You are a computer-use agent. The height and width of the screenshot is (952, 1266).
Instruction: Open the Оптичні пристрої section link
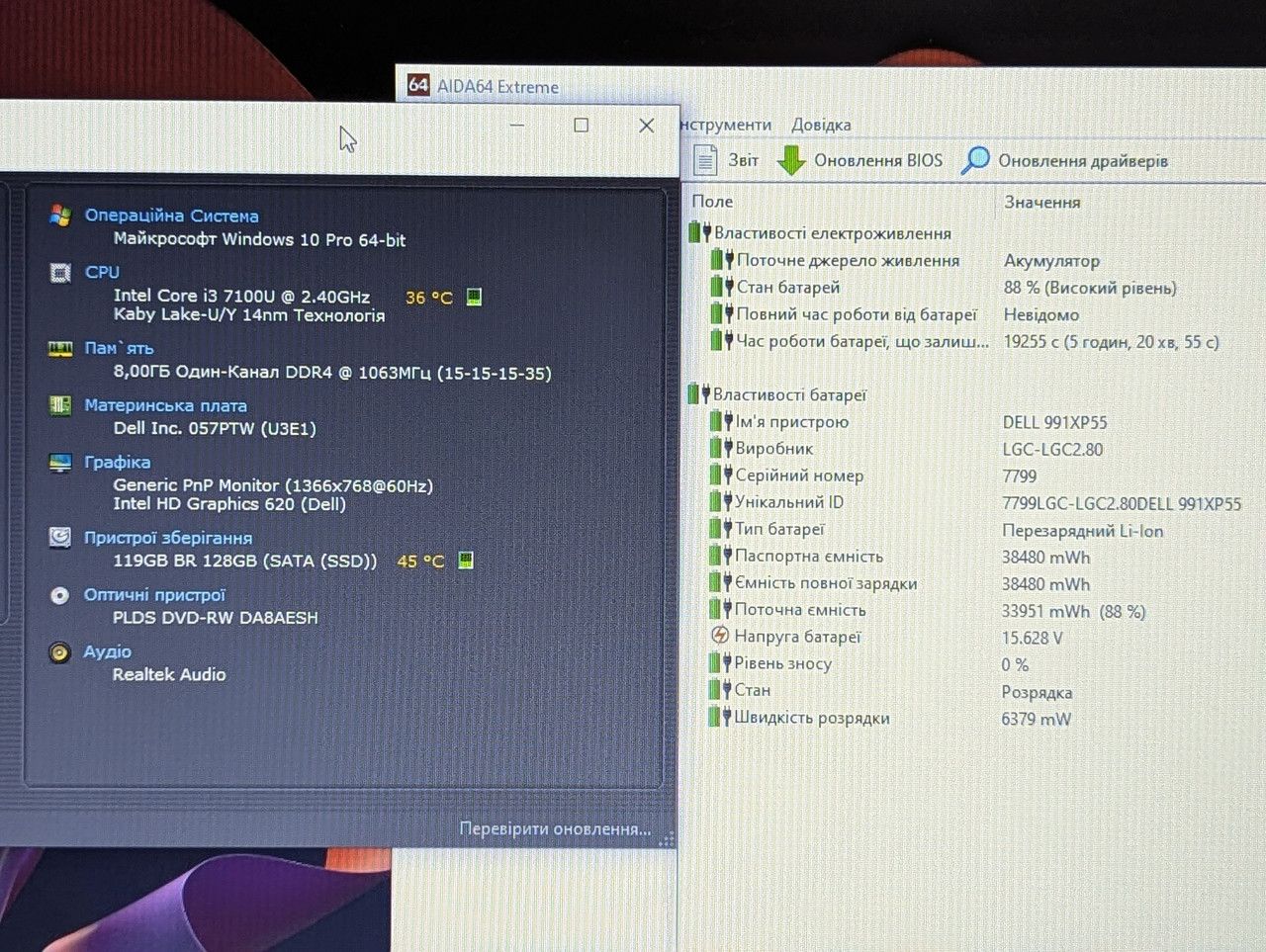[x=154, y=595]
